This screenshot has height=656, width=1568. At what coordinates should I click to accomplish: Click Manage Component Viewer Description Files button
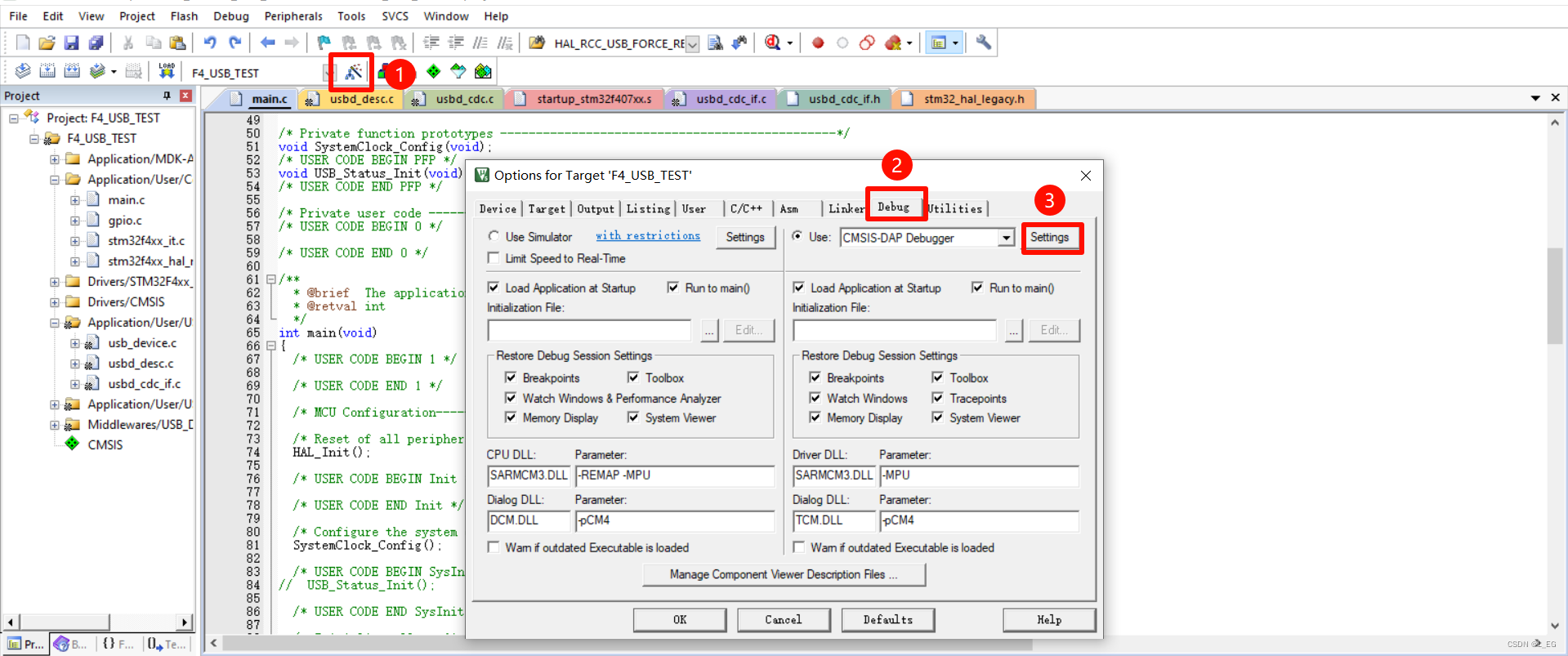[784, 574]
